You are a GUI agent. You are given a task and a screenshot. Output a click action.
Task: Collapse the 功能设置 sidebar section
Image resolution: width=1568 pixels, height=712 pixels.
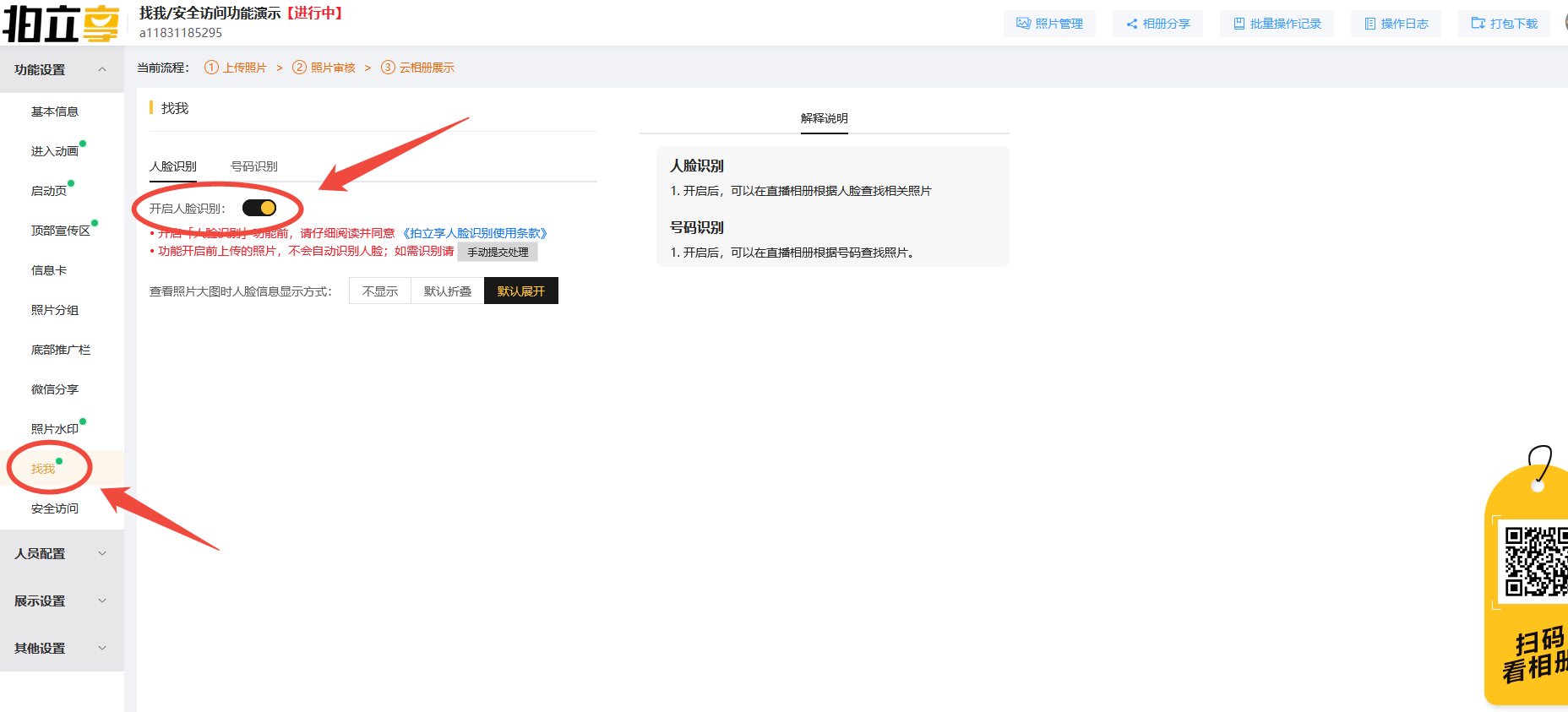102,70
